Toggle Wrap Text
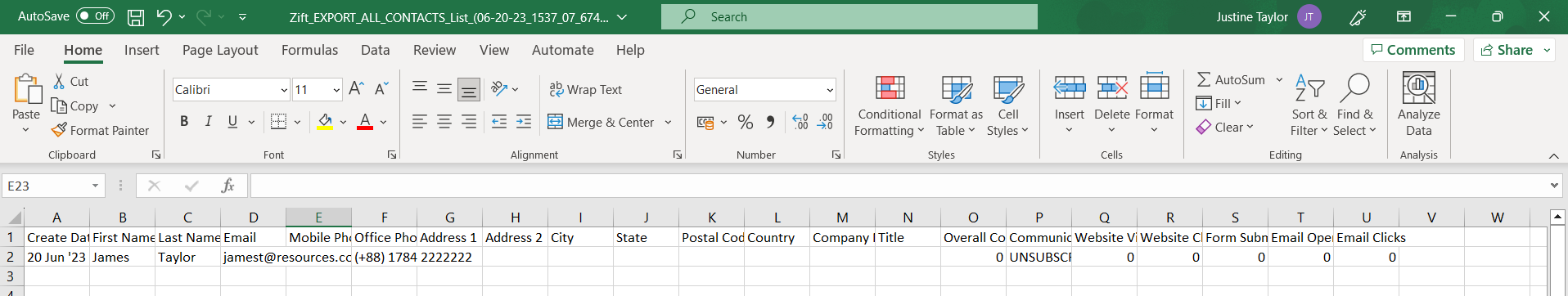Image resolution: width=1568 pixels, height=296 pixels. coord(586,89)
